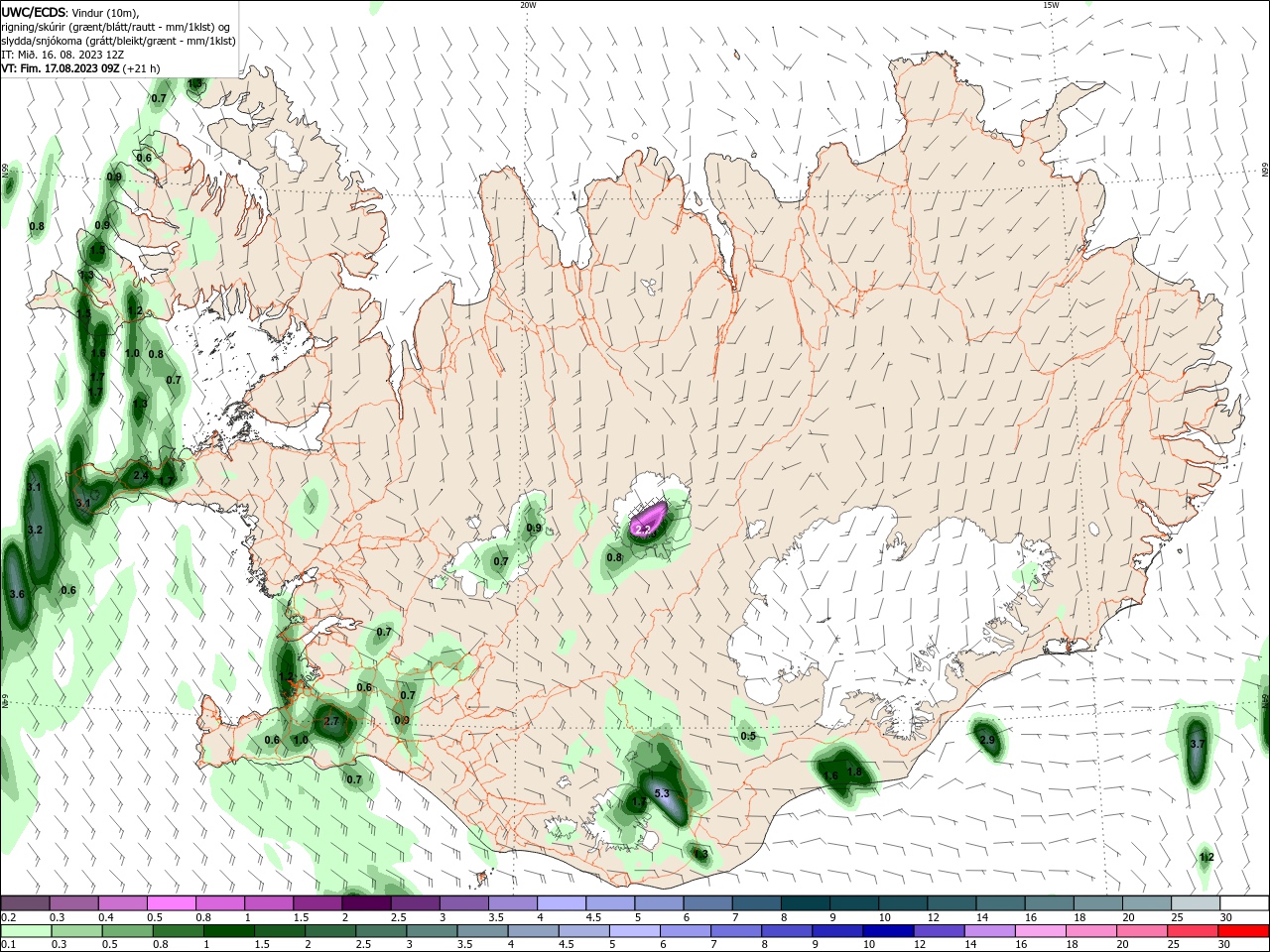The height and width of the screenshot is (952, 1270).
Task: Pick the dark teal 8 swatch in snow legend
Action: click(x=806, y=902)
